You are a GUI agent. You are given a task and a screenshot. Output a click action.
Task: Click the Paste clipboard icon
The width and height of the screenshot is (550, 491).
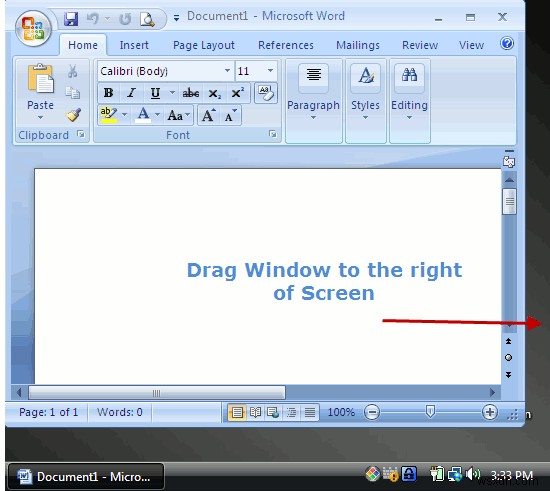point(40,79)
